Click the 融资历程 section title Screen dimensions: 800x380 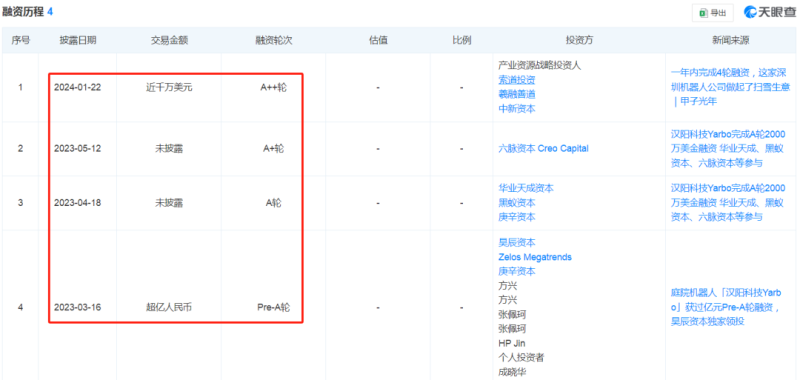tap(22, 12)
